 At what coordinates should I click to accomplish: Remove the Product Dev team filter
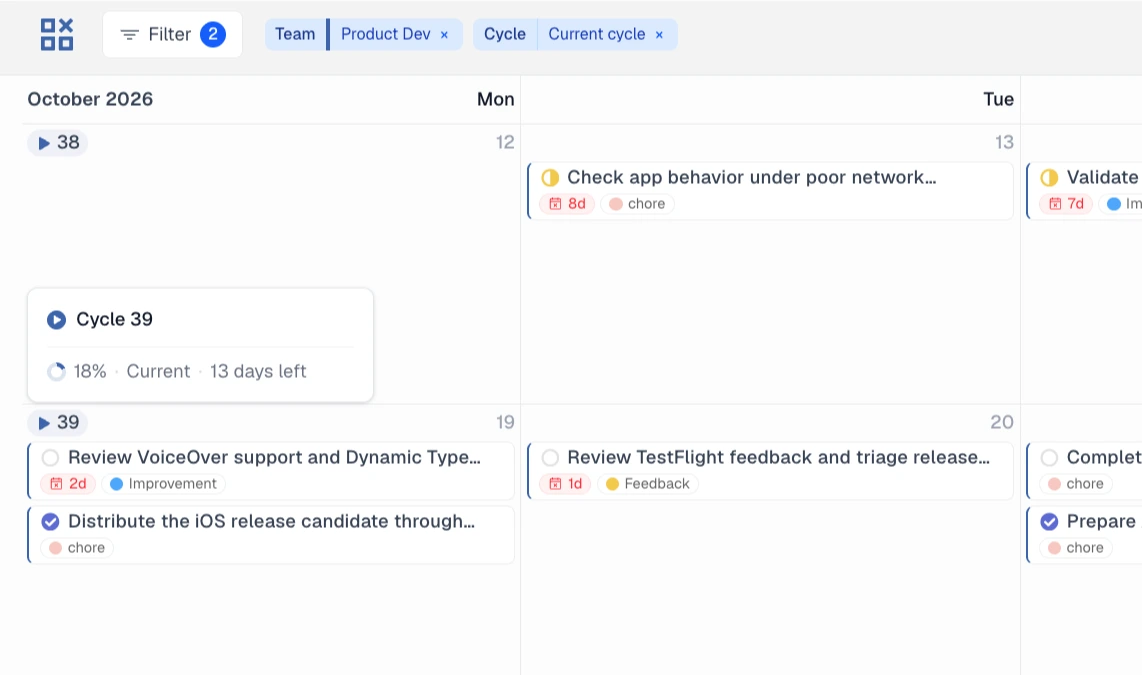tap(444, 35)
